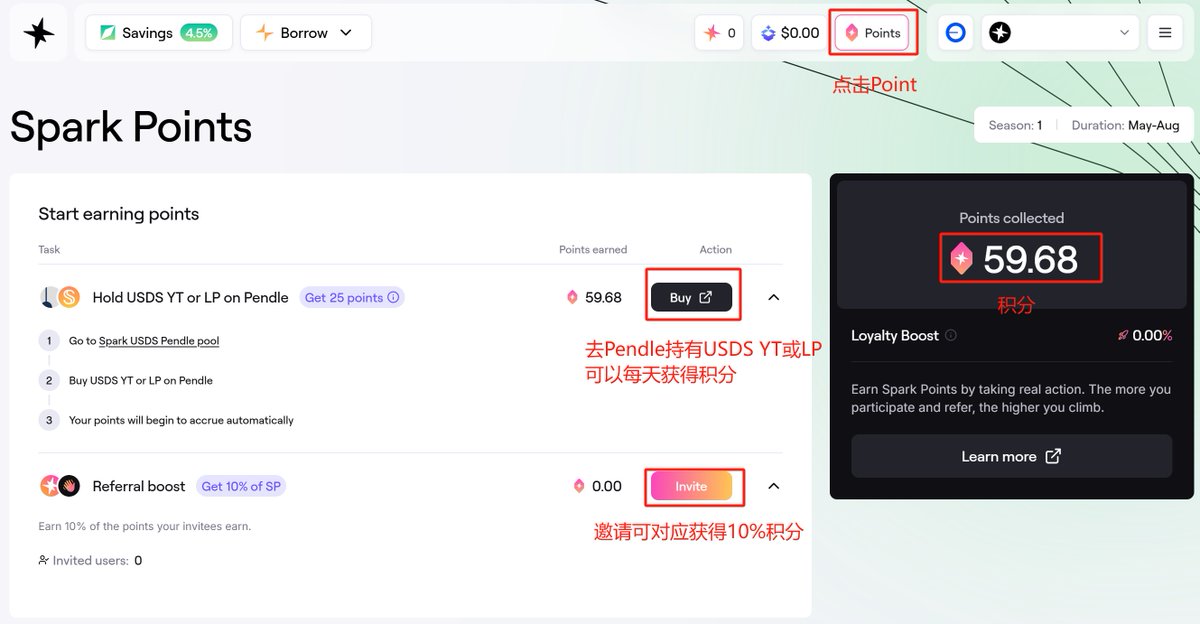Click the Loyalty Boost info icon
The width and height of the screenshot is (1200, 624).
click(951, 336)
